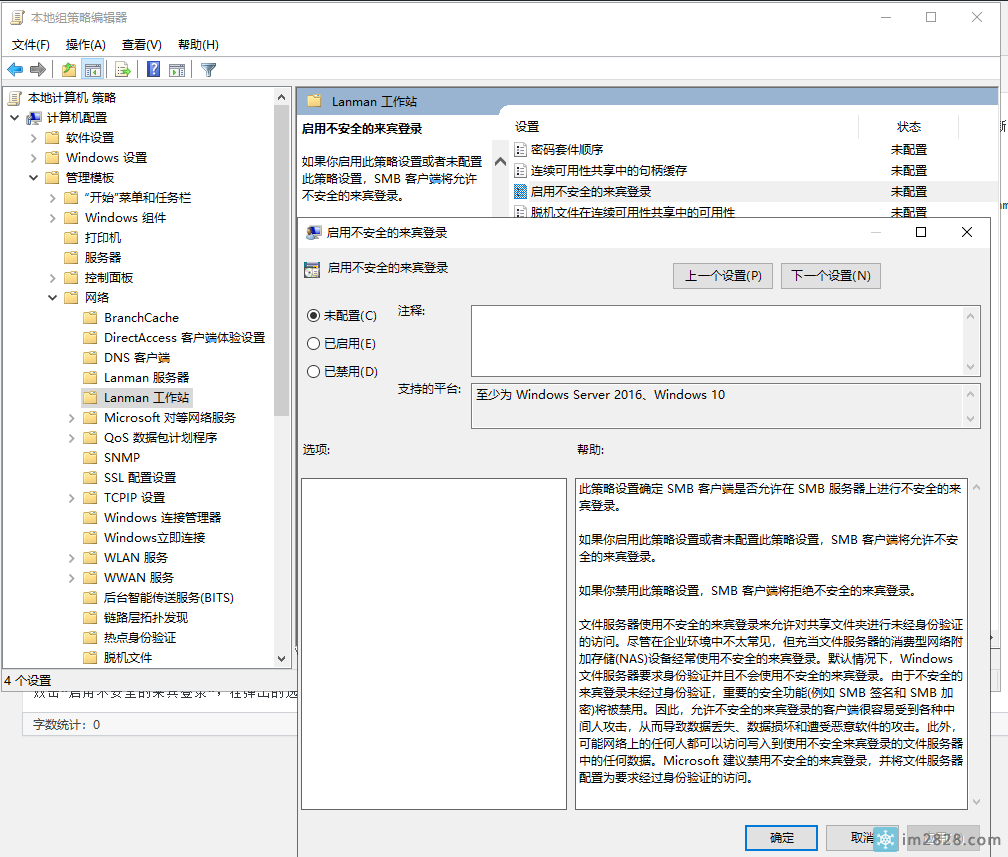1008x857 pixels.
Task: Select the 已禁用 radio button
Action: (x=314, y=371)
